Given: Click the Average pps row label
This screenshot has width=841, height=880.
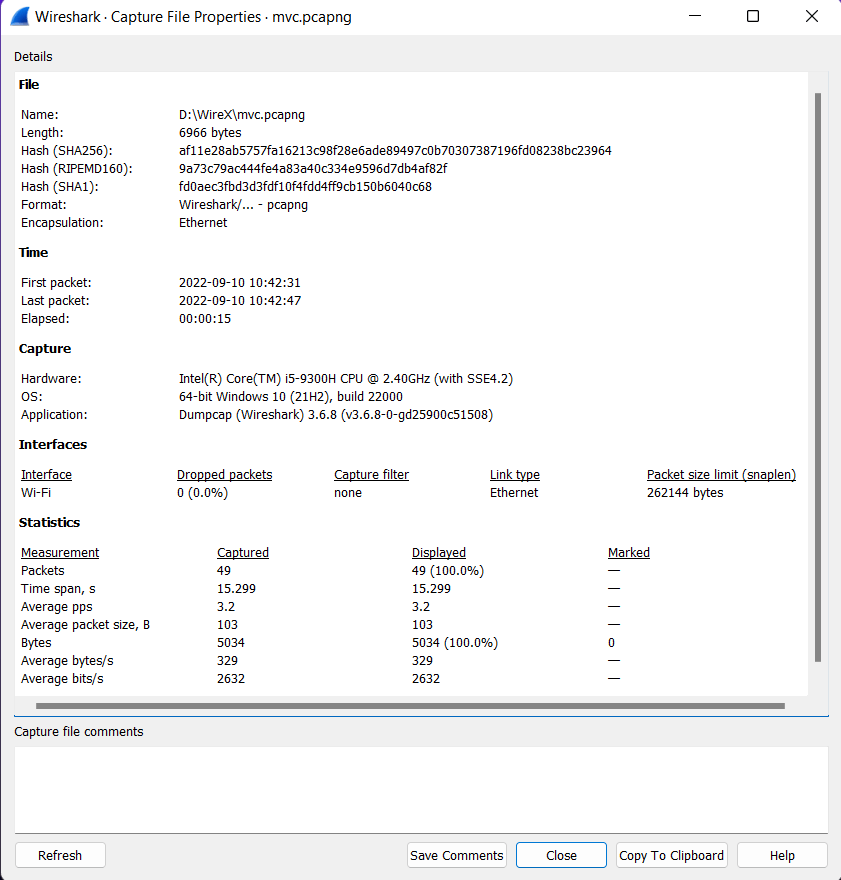Looking at the screenshot, I should click(x=57, y=606).
